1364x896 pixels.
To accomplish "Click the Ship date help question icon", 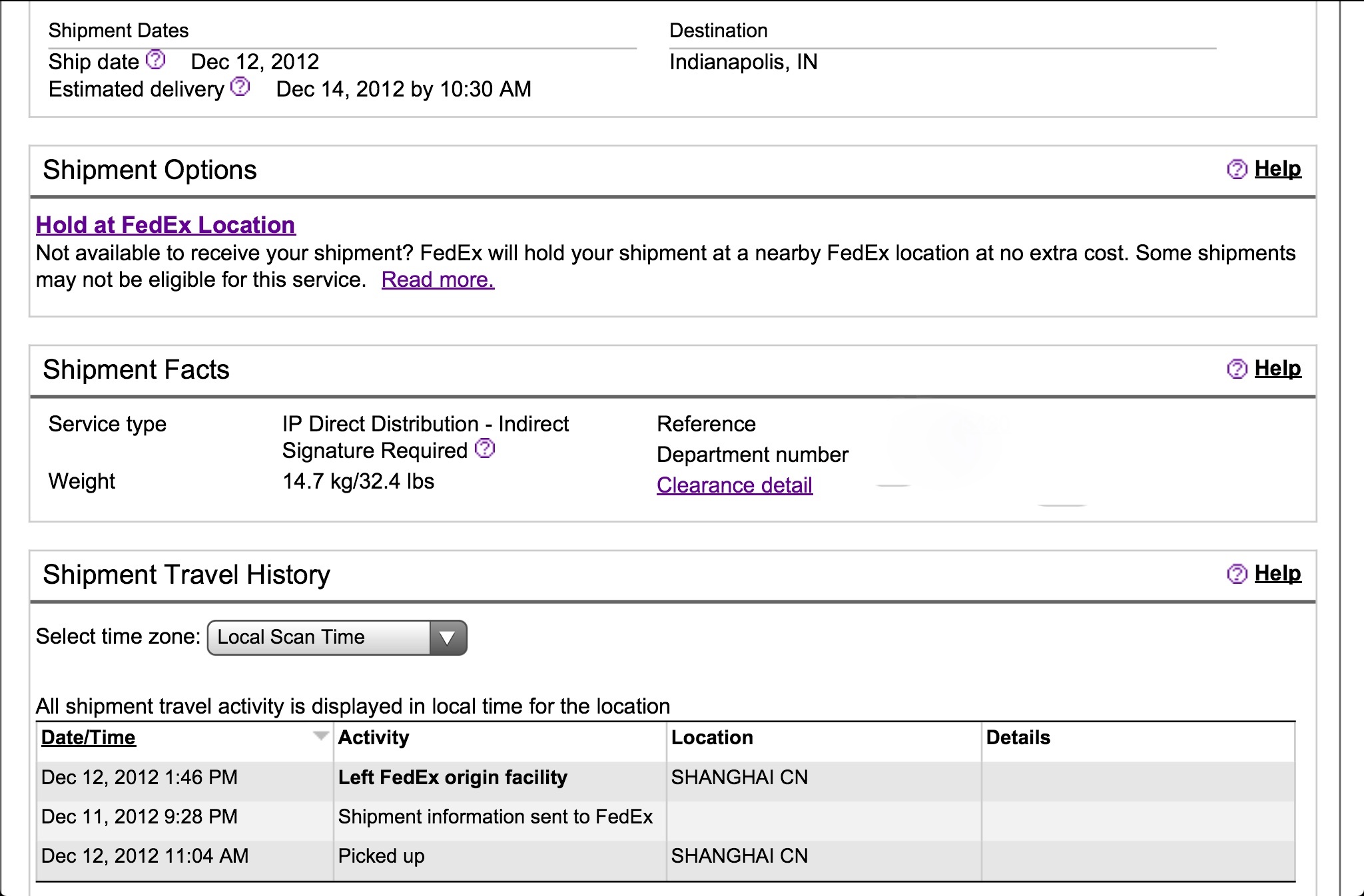I will point(156,60).
